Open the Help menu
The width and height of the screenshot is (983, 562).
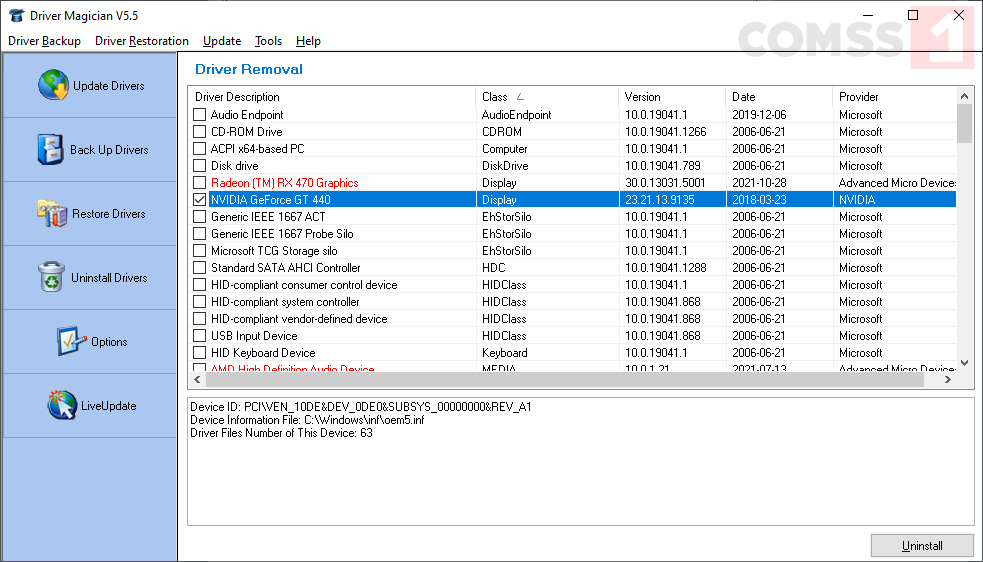[308, 41]
